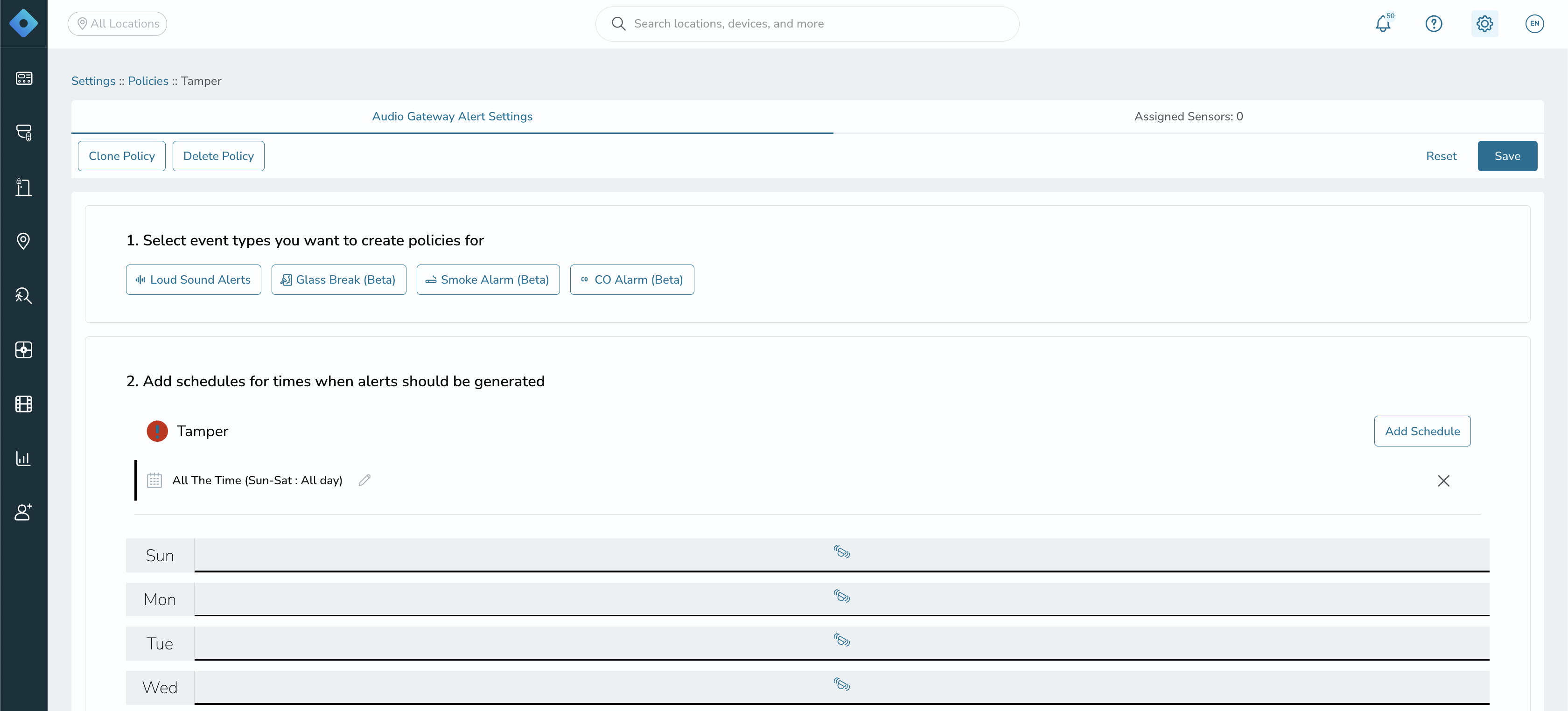This screenshot has width=1568, height=711.
Task: Select the Mon day label
Action: point(160,599)
